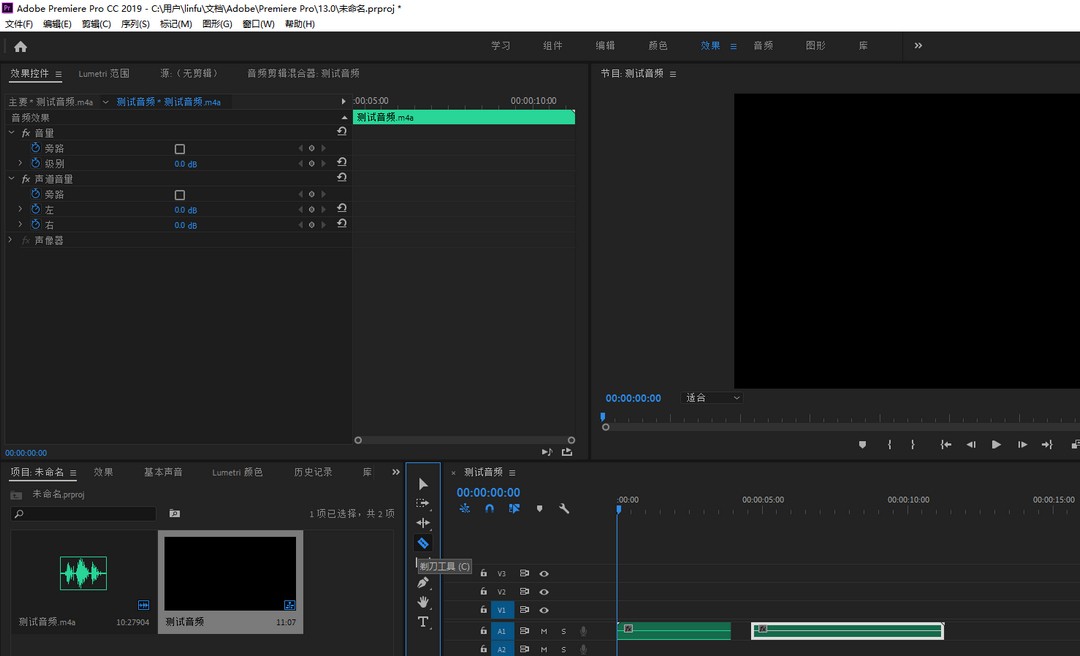This screenshot has width=1080, height=656.
Task: Select the Pen tool in the toolbar
Action: pyautogui.click(x=423, y=582)
